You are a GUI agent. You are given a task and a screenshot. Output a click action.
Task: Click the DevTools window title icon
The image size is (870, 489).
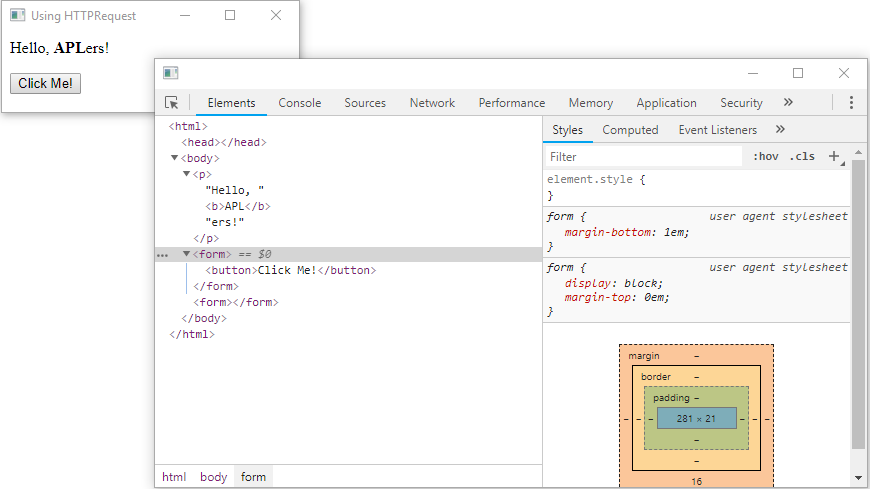coord(171,73)
